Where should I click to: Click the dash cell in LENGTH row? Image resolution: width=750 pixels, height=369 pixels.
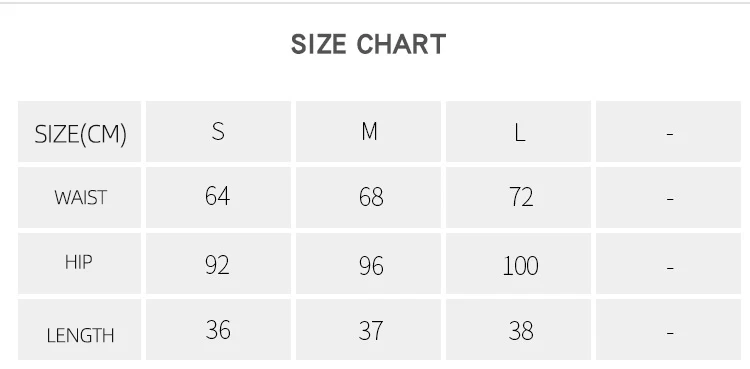(669, 329)
